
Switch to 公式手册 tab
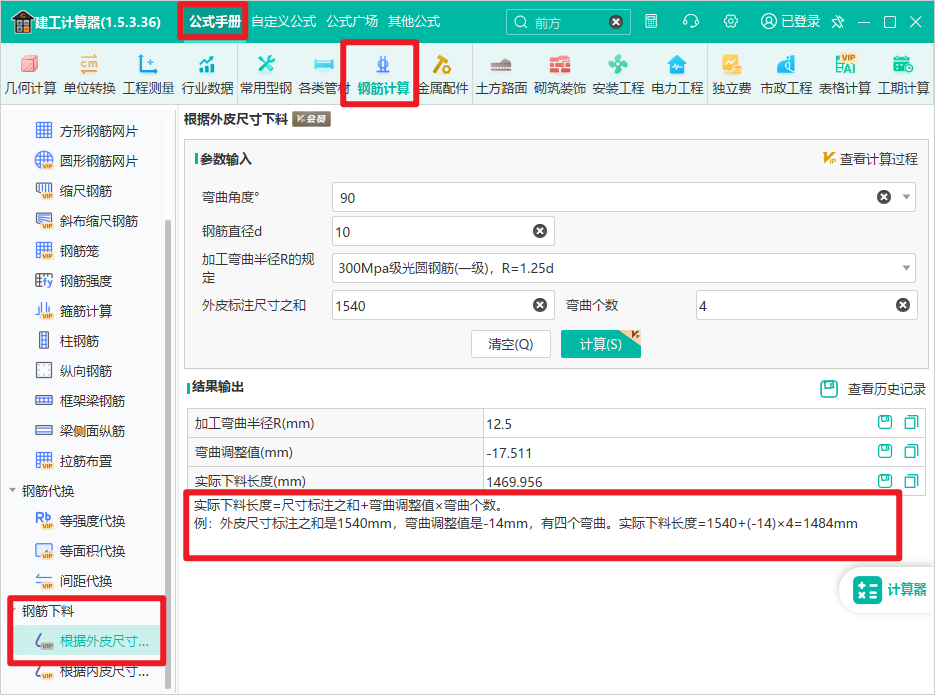coord(215,21)
